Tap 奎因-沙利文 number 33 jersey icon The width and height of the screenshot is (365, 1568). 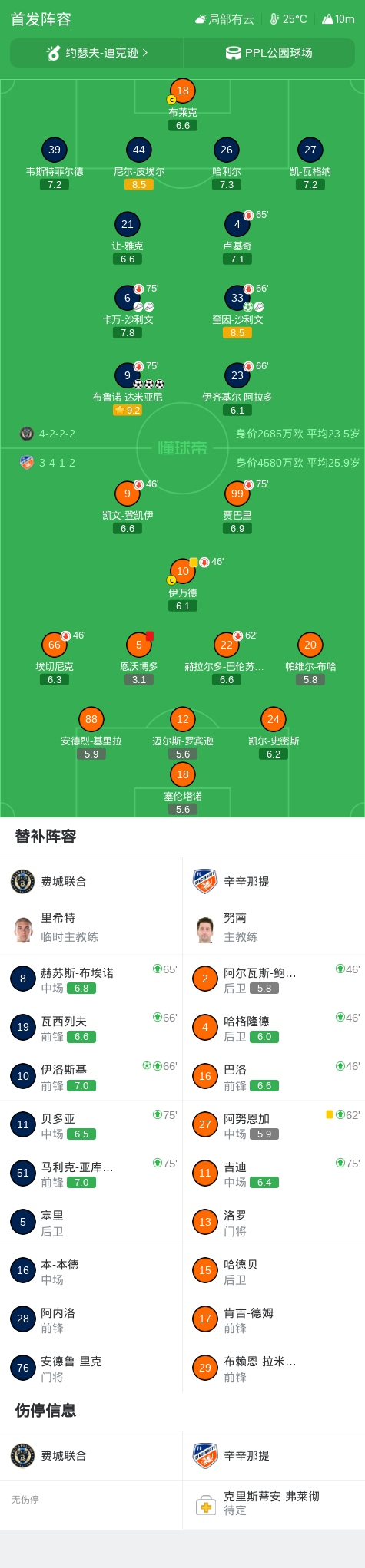[x=237, y=298]
